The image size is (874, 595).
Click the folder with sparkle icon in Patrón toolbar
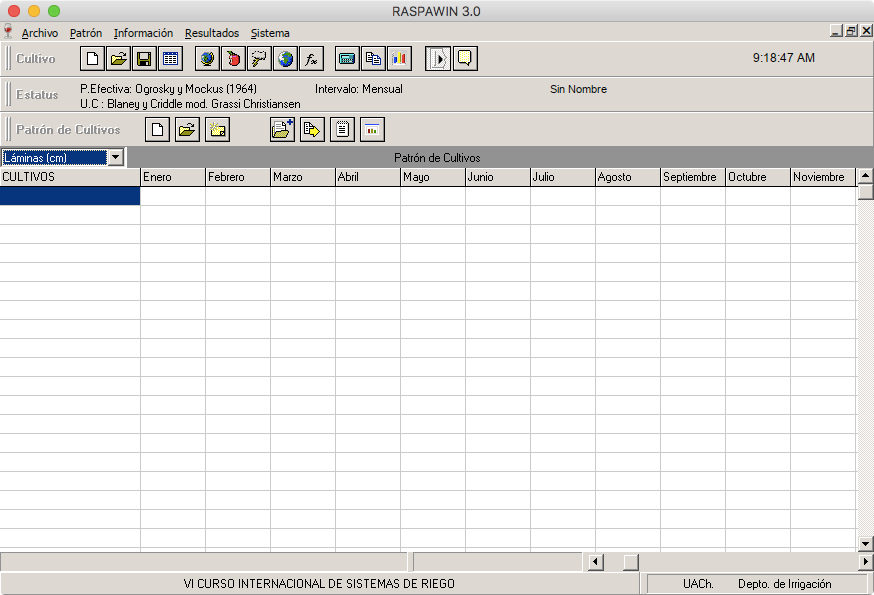click(x=216, y=129)
